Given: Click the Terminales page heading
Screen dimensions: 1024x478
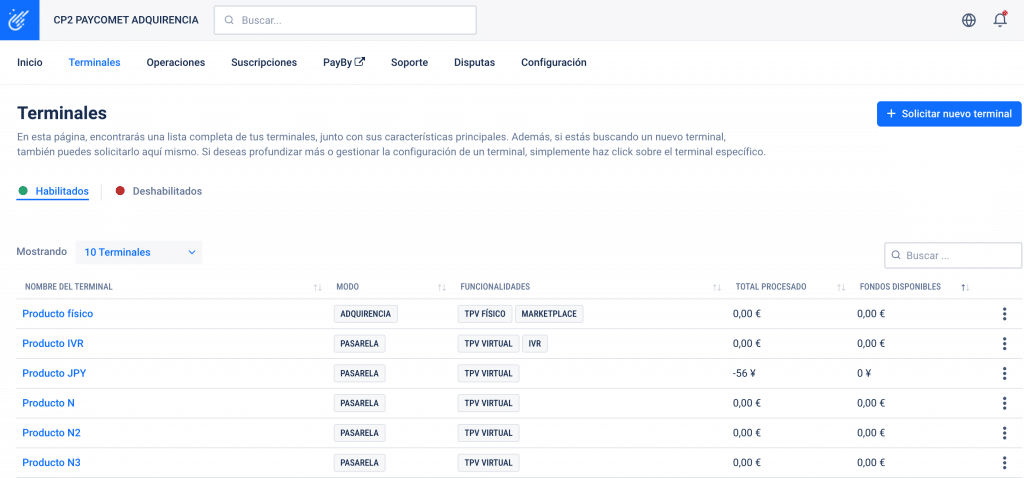Looking at the screenshot, I should [x=62, y=113].
